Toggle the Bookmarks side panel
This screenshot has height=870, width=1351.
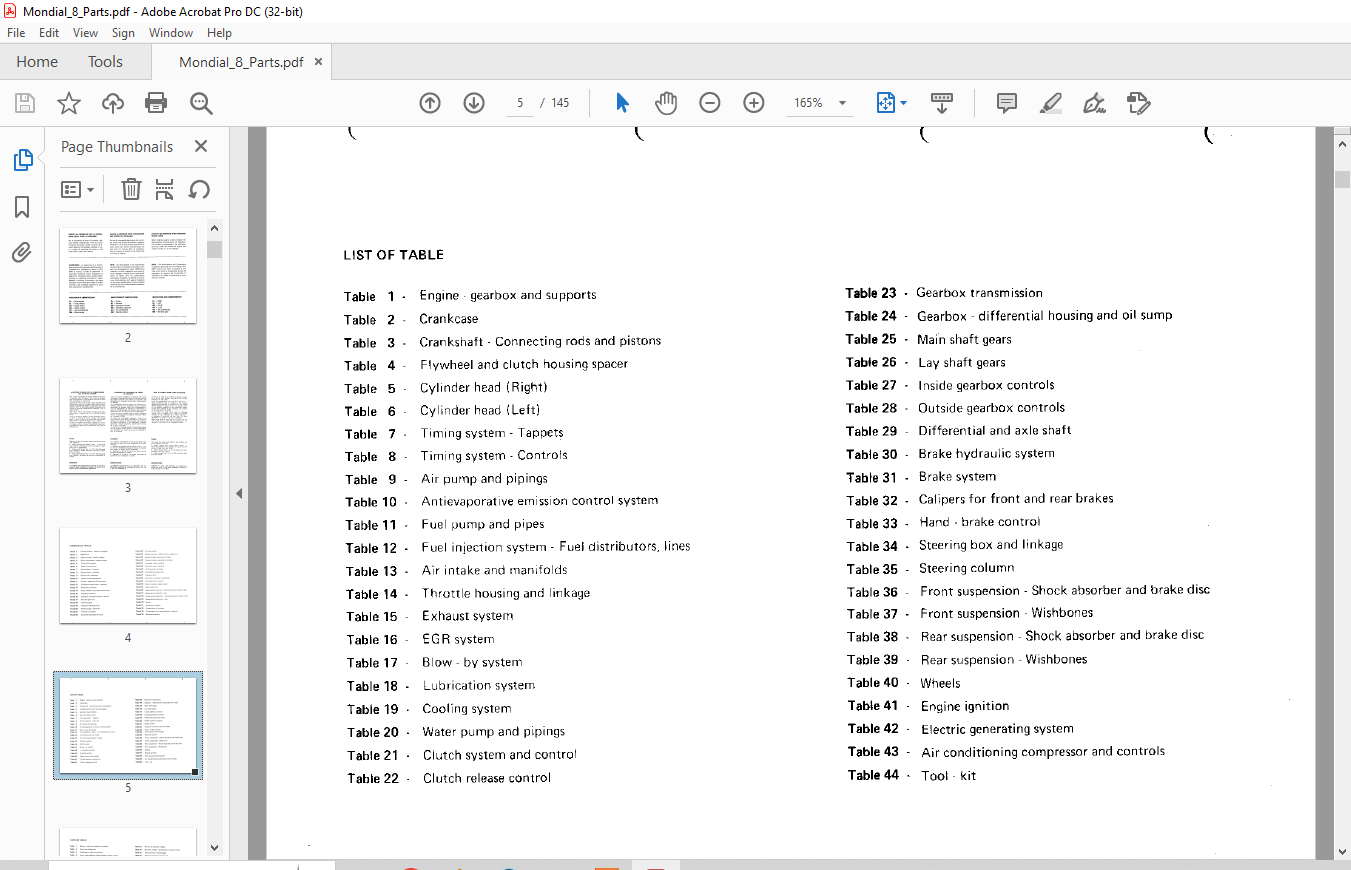[22, 207]
